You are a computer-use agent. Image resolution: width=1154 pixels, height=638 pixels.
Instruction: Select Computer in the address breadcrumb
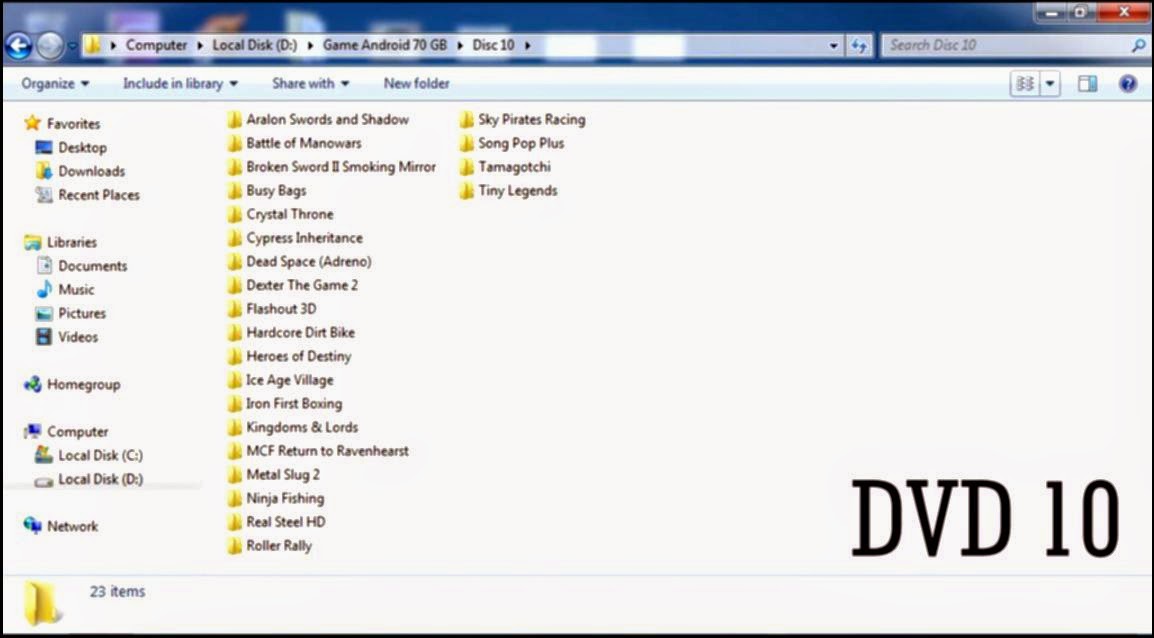coord(156,45)
